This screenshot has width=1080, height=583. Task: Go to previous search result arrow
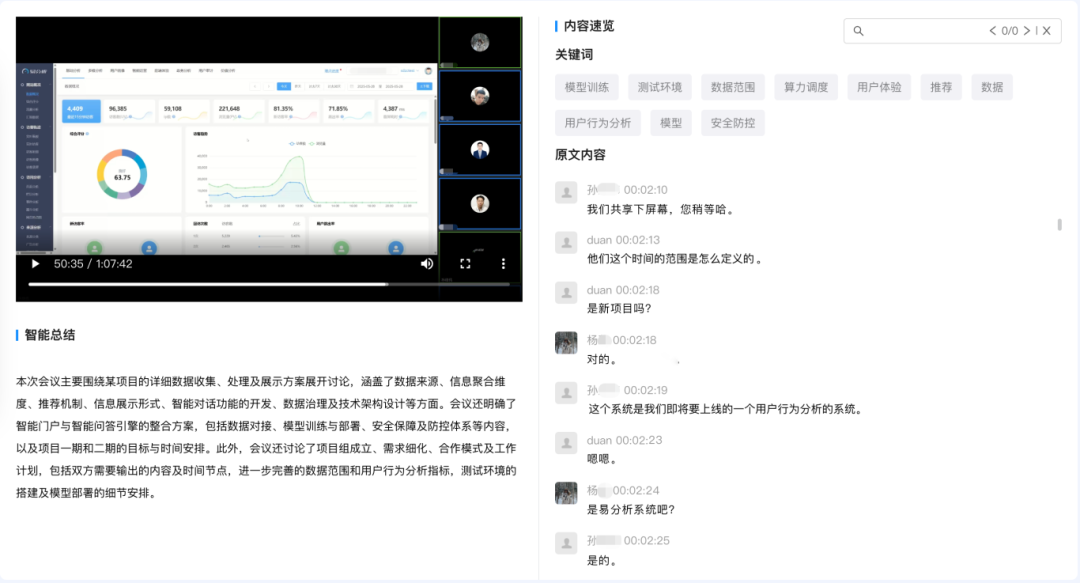pos(992,31)
